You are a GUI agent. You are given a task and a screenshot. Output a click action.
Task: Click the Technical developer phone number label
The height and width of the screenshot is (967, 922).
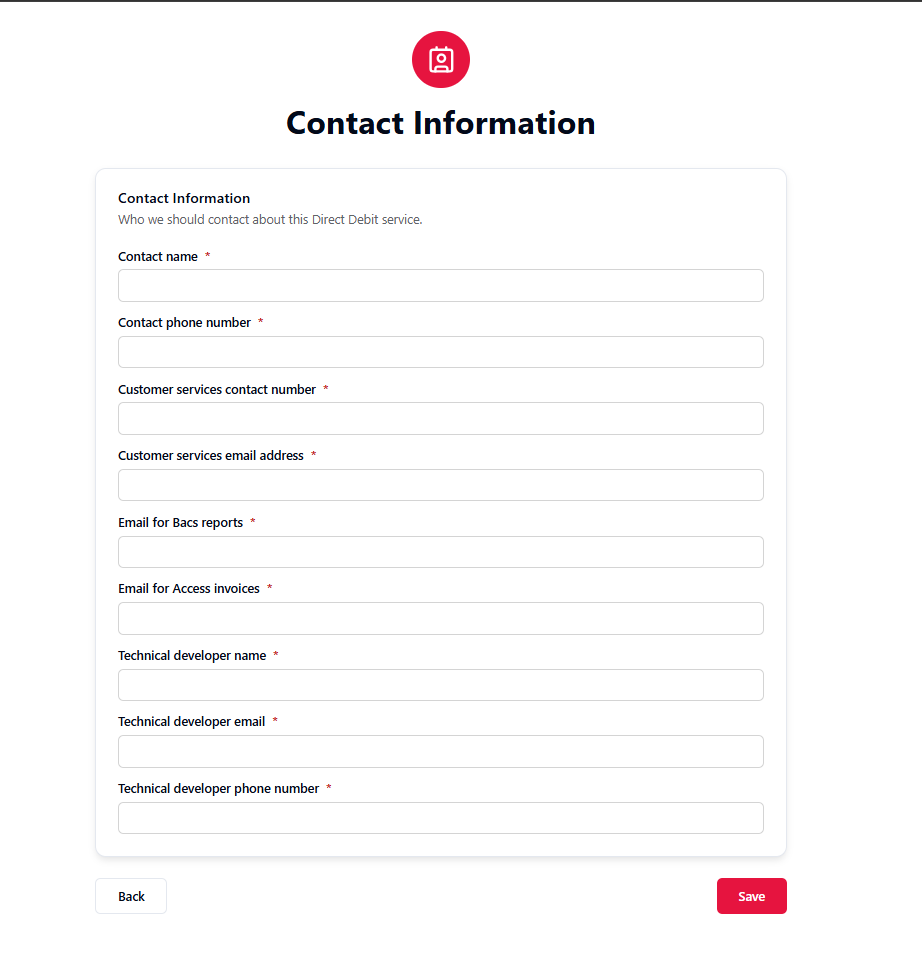click(218, 789)
